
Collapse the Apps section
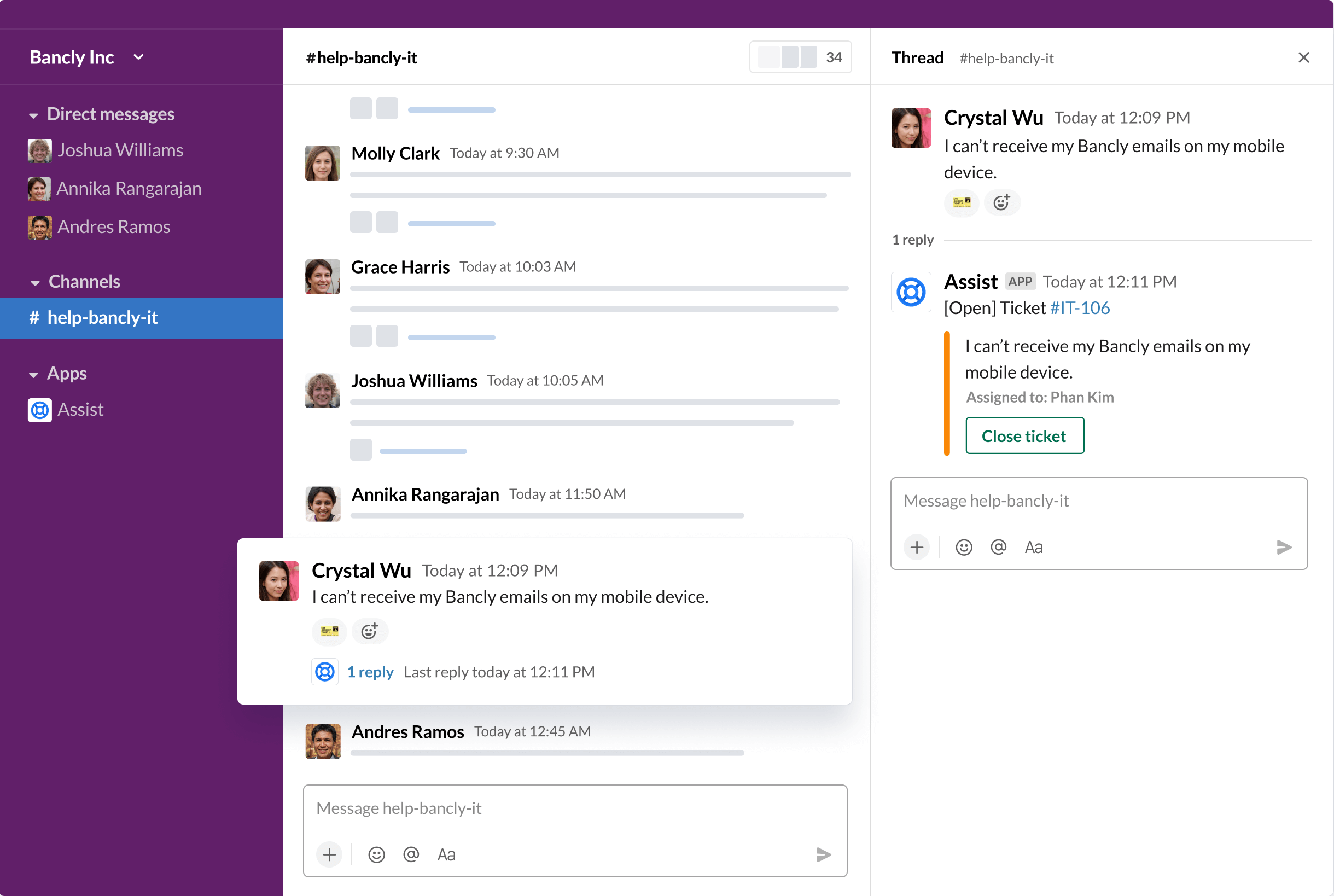(x=34, y=375)
